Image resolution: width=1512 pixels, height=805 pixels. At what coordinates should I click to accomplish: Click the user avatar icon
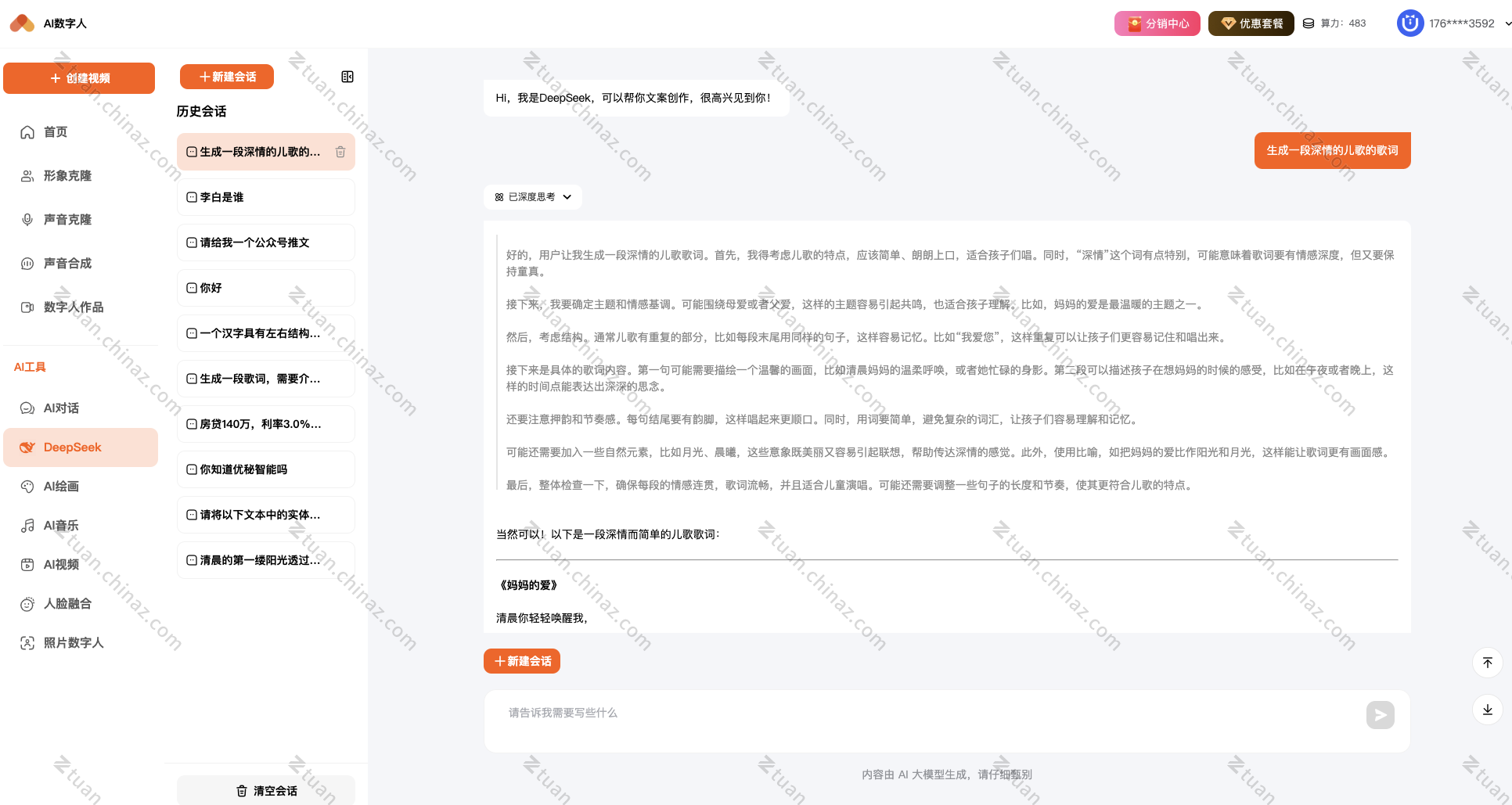coord(1410,23)
